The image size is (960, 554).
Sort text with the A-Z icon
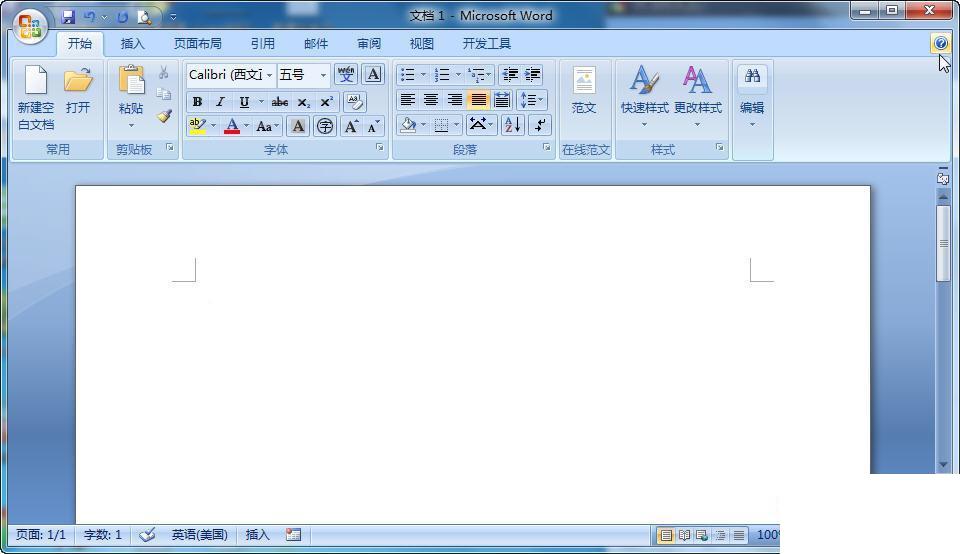click(x=512, y=125)
